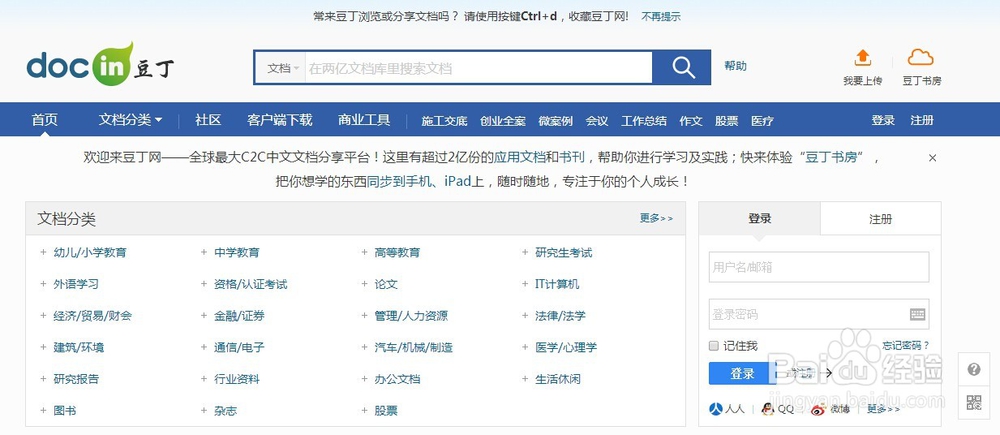
Task: Open the 通信/电子 category
Action: pos(239,348)
